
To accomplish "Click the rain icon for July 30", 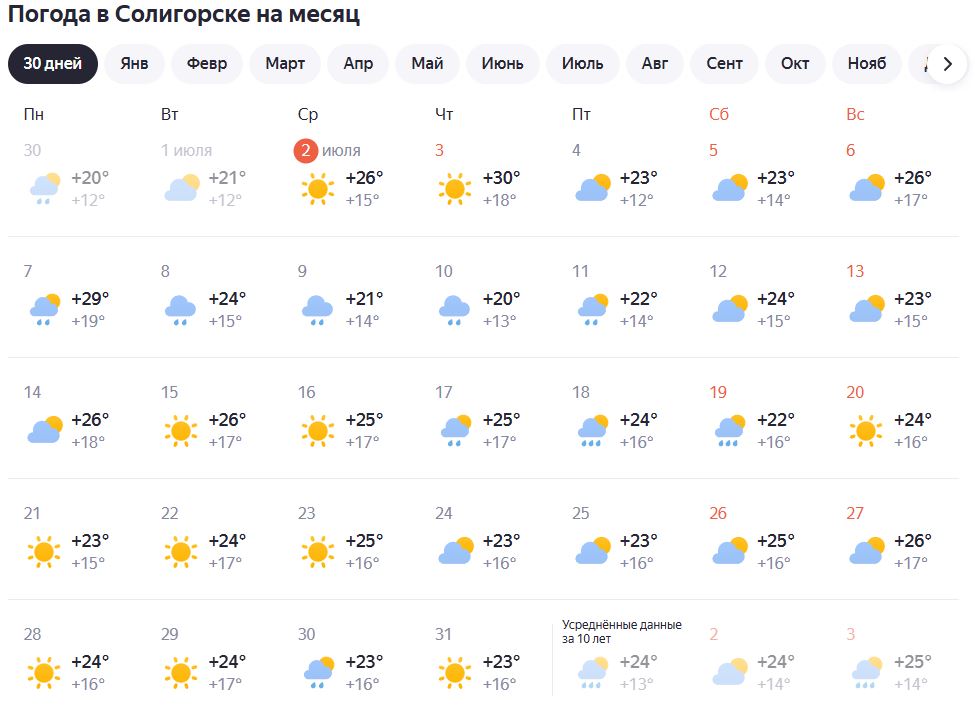I will pyautogui.click(x=318, y=672).
